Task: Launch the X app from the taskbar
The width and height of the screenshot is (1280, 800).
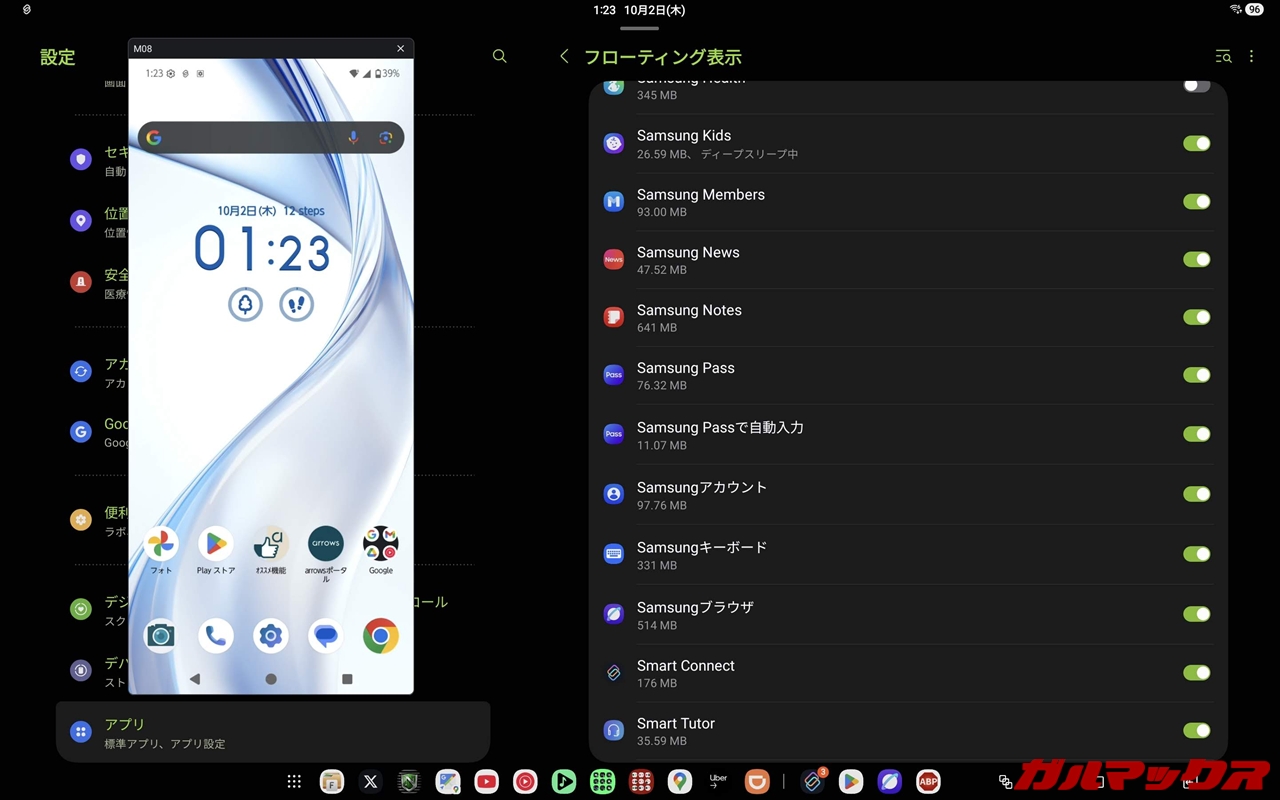Action: click(370, 782)
